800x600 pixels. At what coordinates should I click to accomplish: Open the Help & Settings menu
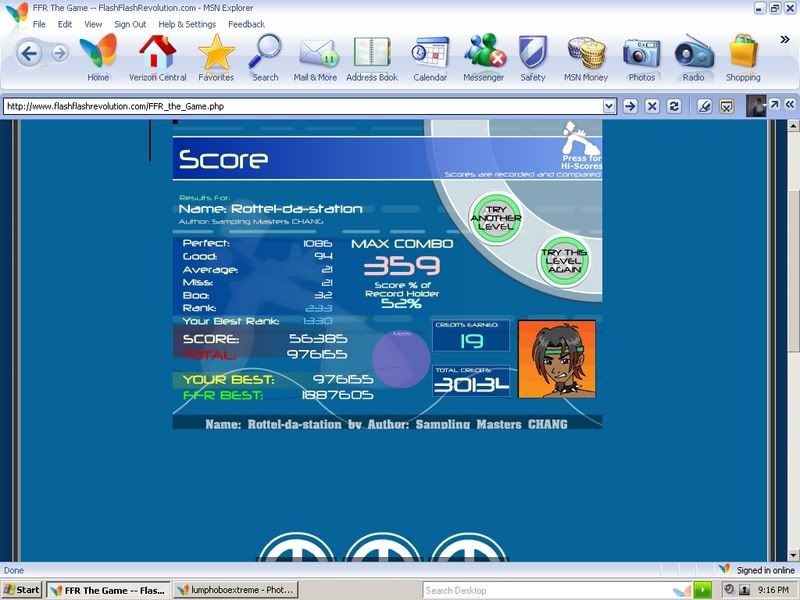click(187, 24)
